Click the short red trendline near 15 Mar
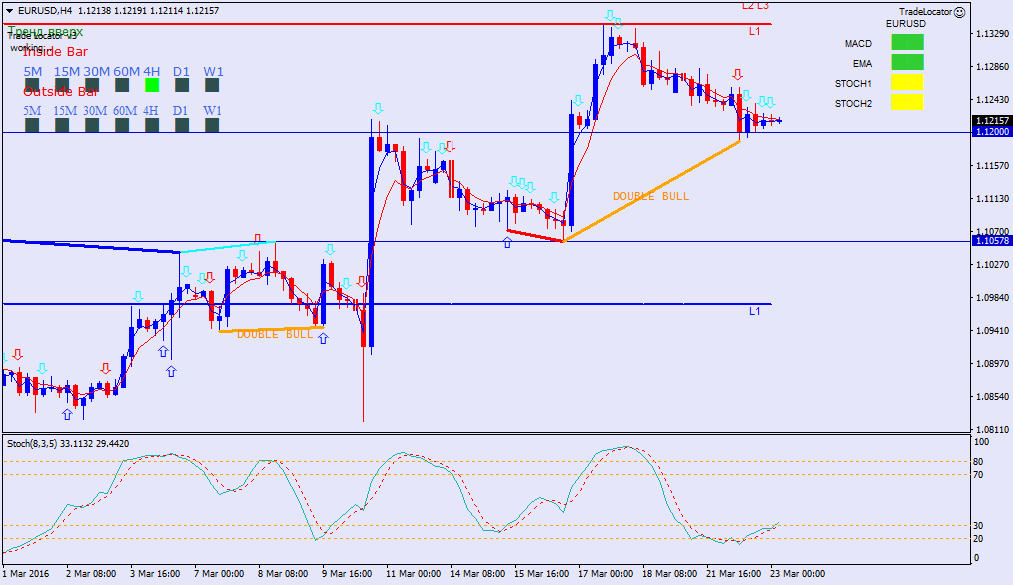This screenshot has width=1013, height=585. tap(535, 236)
